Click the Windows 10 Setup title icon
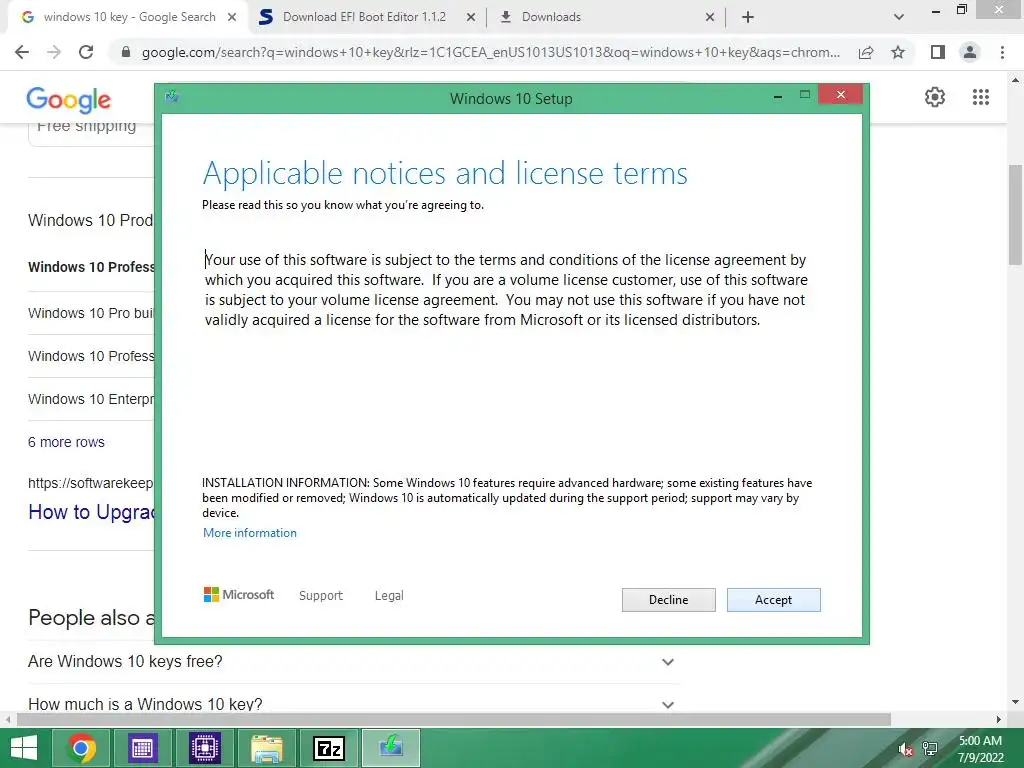 point(172,97)
